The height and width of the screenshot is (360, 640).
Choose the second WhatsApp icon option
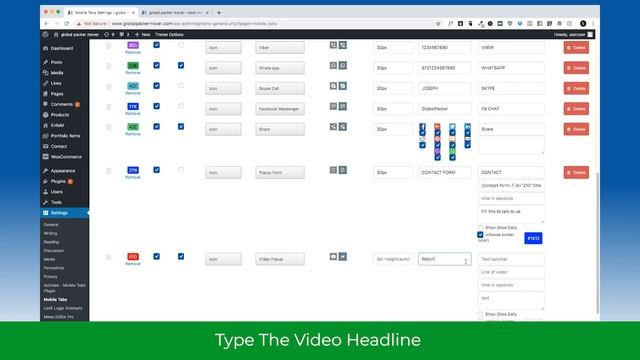click(343, 65)
